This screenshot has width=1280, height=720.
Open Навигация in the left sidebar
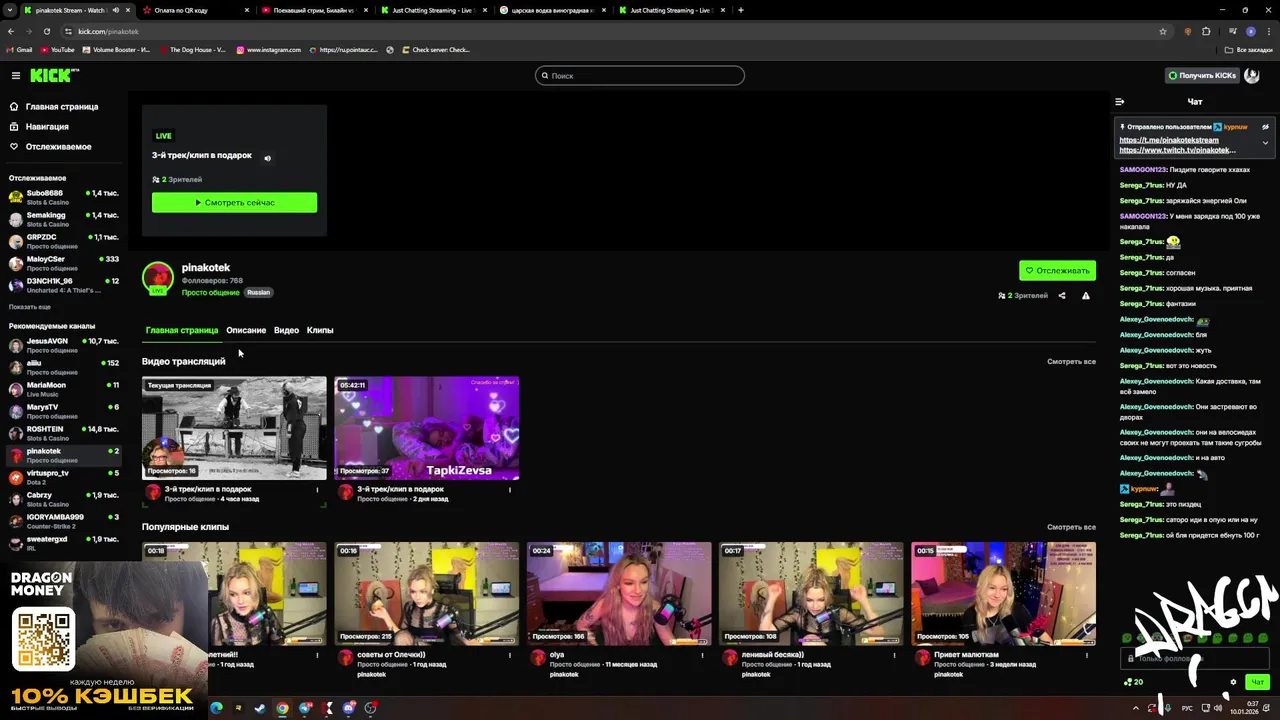(47, 127)
